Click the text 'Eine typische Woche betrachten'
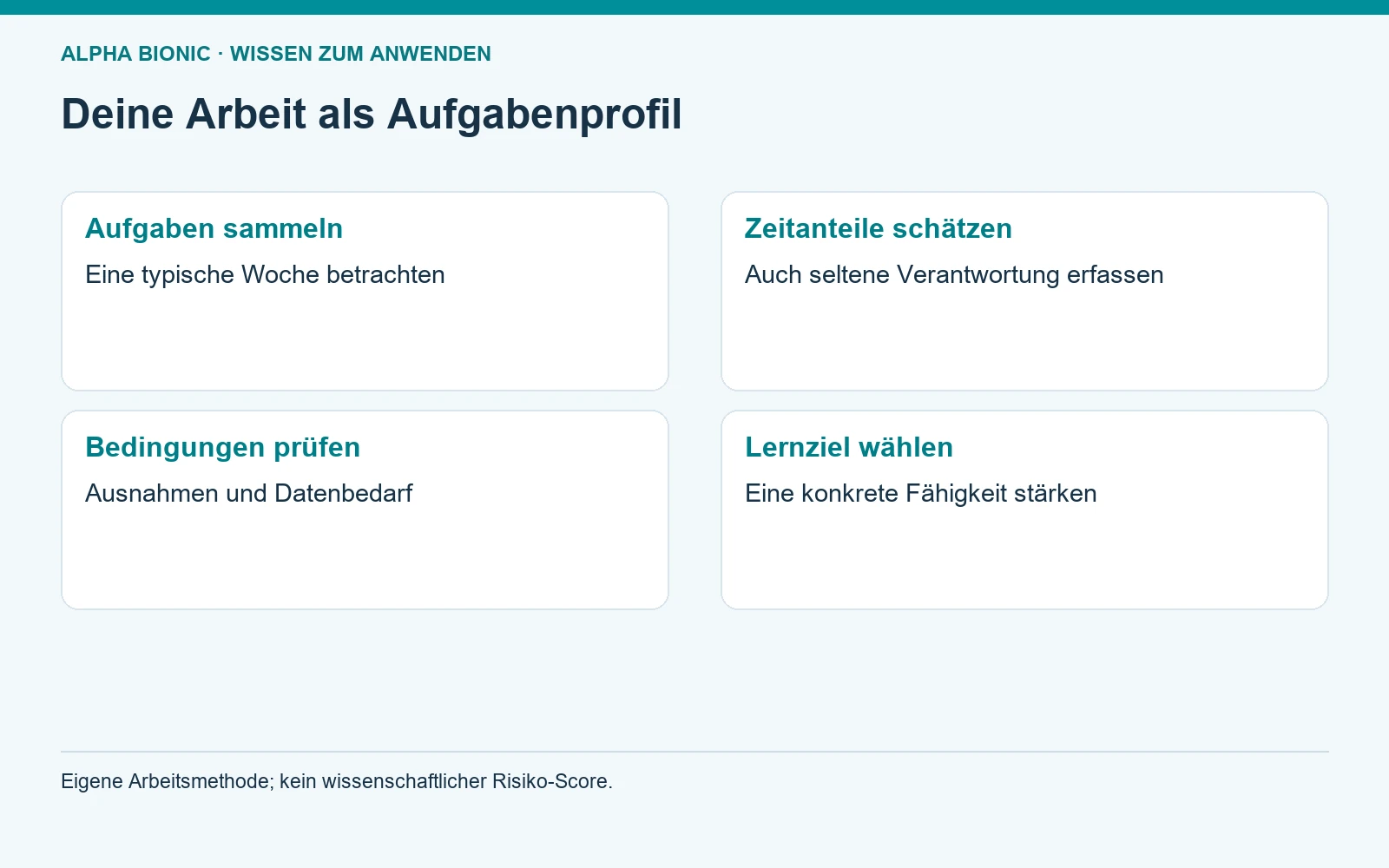Viewport: 1389px width, 868px height. coord(265,275)
